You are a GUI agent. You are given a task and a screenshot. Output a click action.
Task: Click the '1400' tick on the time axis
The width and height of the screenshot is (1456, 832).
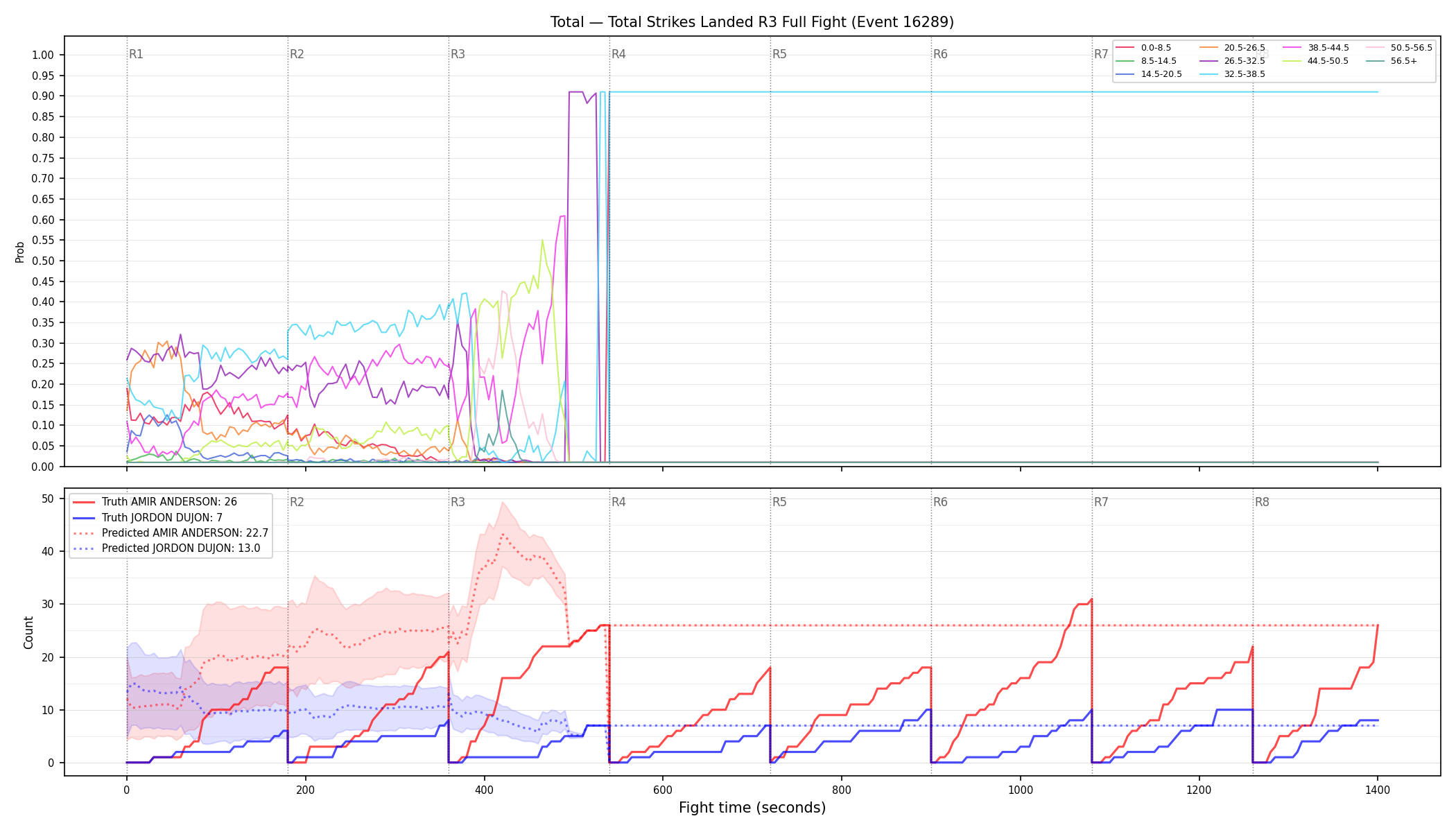pyautogui.click(x=1378, y=790)
